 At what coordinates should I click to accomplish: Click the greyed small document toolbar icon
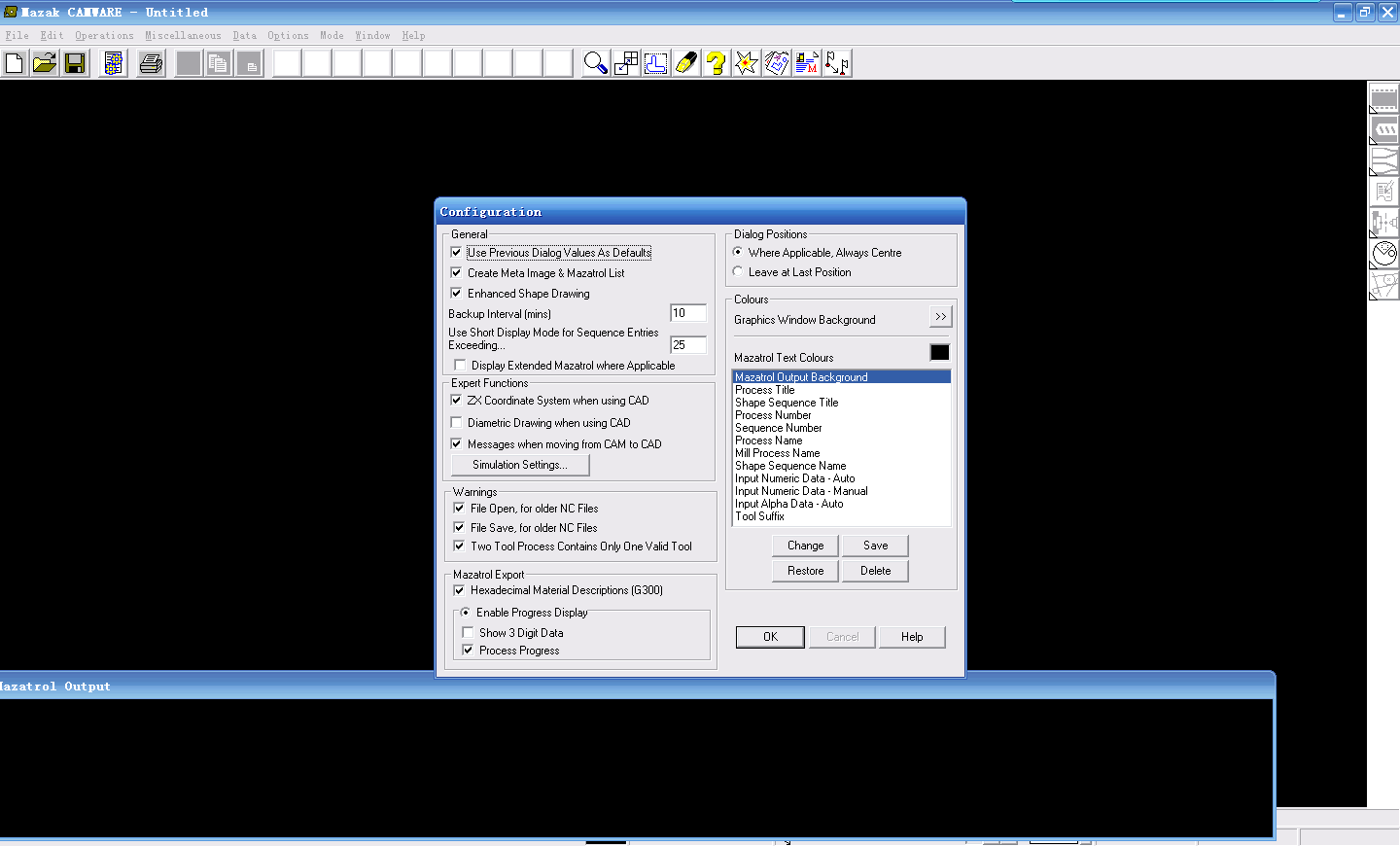coord(249,64)
